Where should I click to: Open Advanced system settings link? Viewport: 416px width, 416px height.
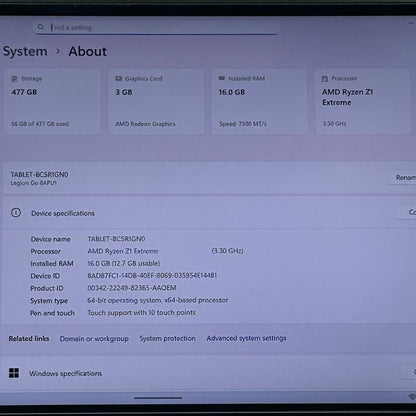(x=246, y=338)
